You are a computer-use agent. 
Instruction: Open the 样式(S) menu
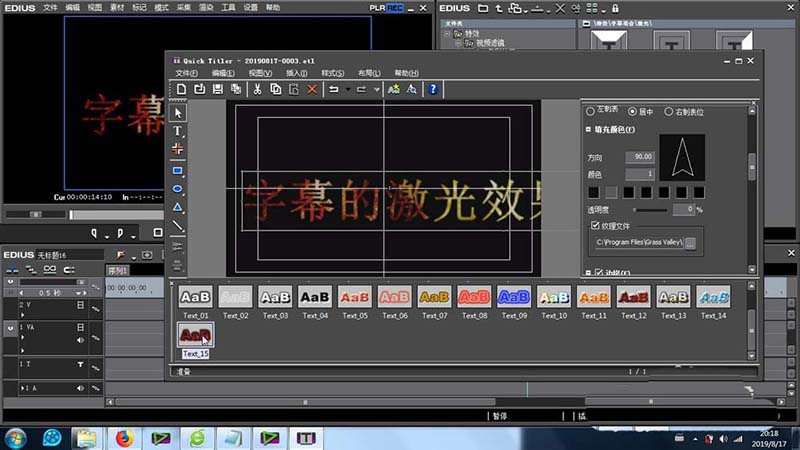(x=333, y=73)
